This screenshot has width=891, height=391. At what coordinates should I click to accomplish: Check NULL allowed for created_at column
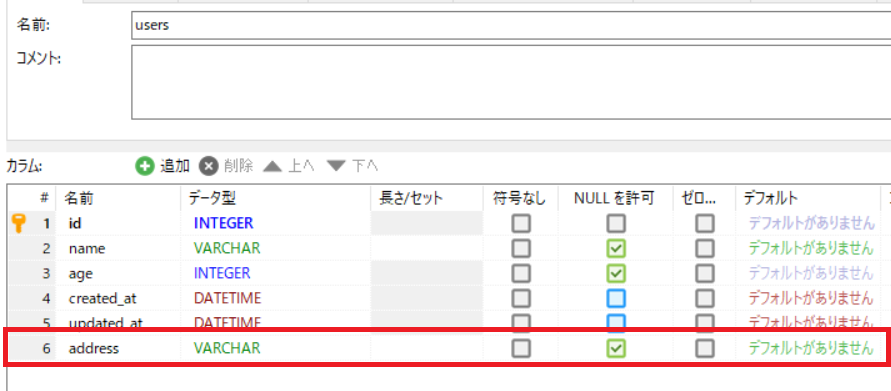coord(616,298)
